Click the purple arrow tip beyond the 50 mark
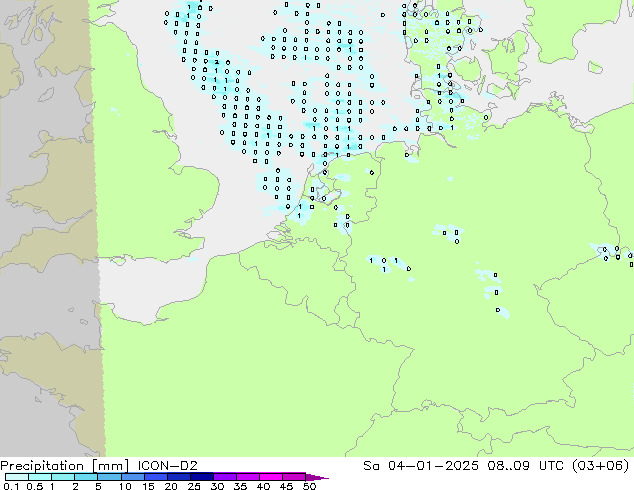Viewport: 634px width, 490px height. (317, 477)
